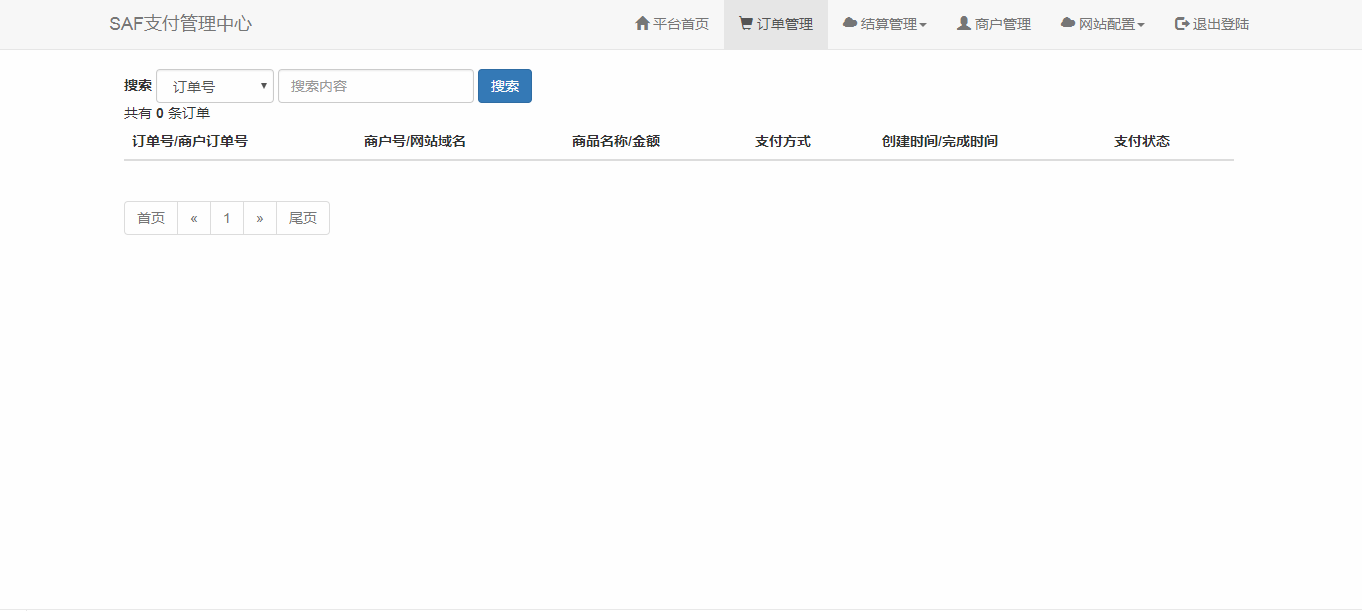Focus the 搜索内容 input field
Screen dimensions: 1362x611
(375, 86)
